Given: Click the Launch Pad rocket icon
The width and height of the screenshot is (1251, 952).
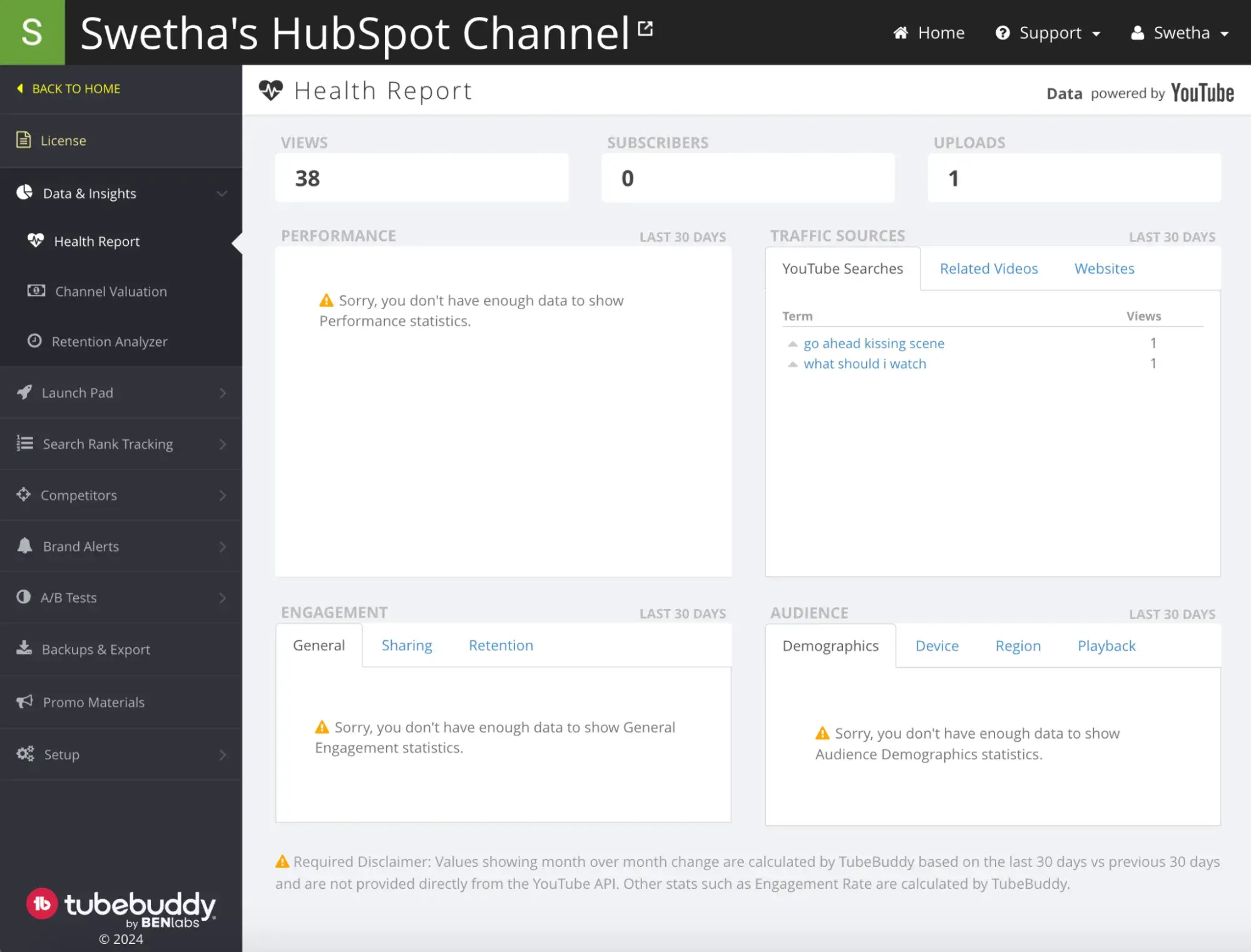Looking at the screenshot, I should [x=24, y=392].
